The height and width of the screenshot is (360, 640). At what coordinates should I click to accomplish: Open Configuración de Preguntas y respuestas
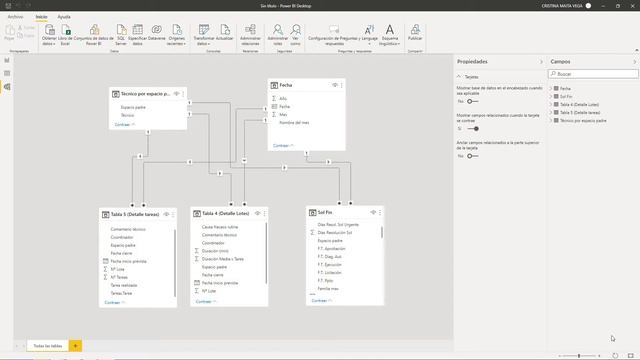pyautogui.click(x=334, y=35)
